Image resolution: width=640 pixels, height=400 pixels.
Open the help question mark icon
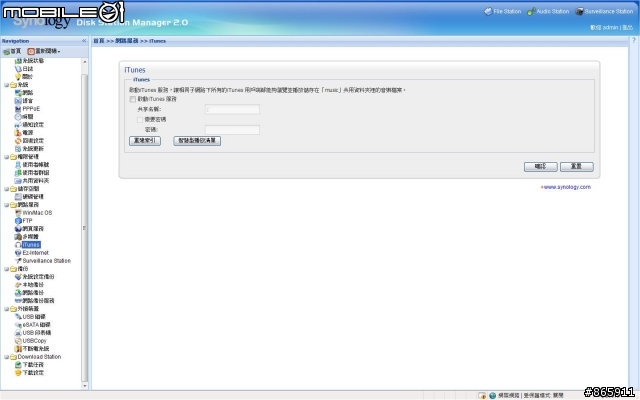coord(634,40)
